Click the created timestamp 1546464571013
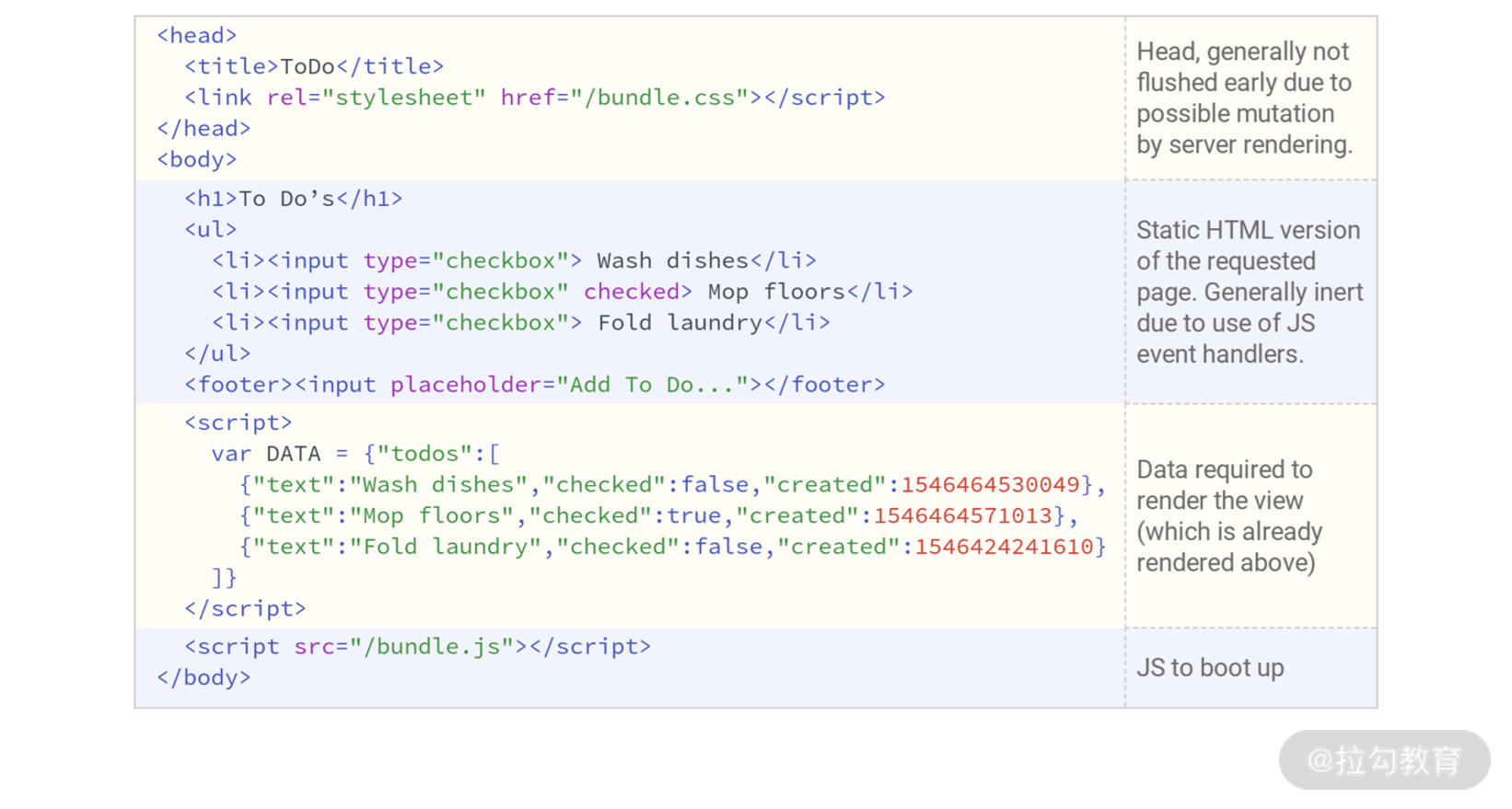The image size is (1512, 809). tap(962, 515)
